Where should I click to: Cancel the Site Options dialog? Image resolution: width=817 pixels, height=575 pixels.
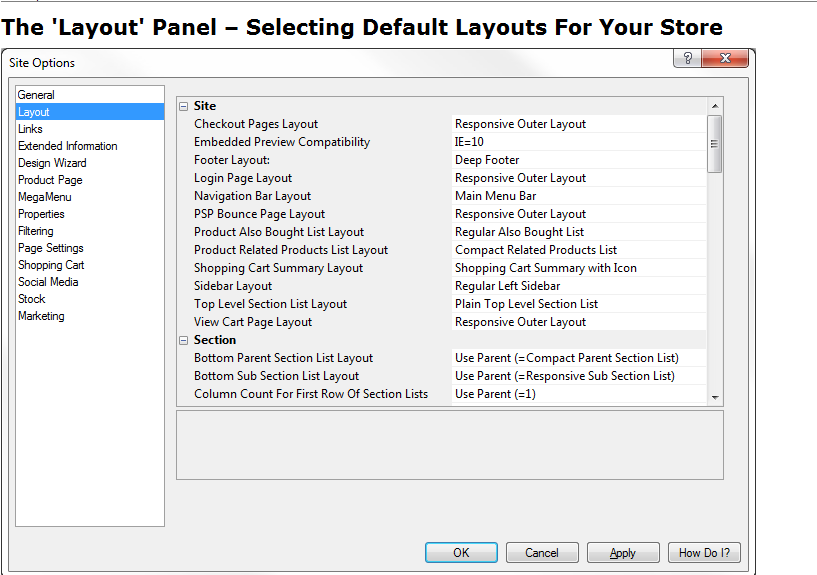(542, 553)
